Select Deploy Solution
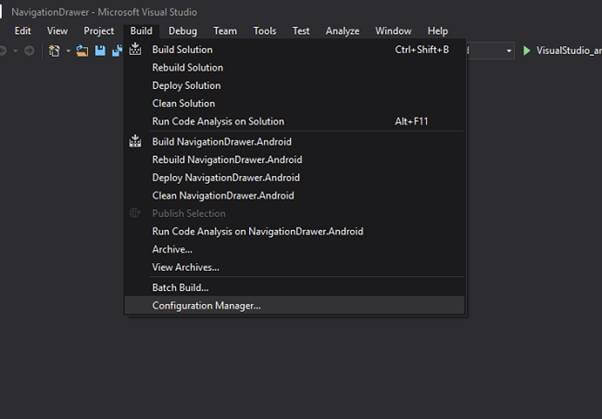Image resolution: width=602 pixels, height=419 pixels. pyautogui.click(x=294, y=85)
